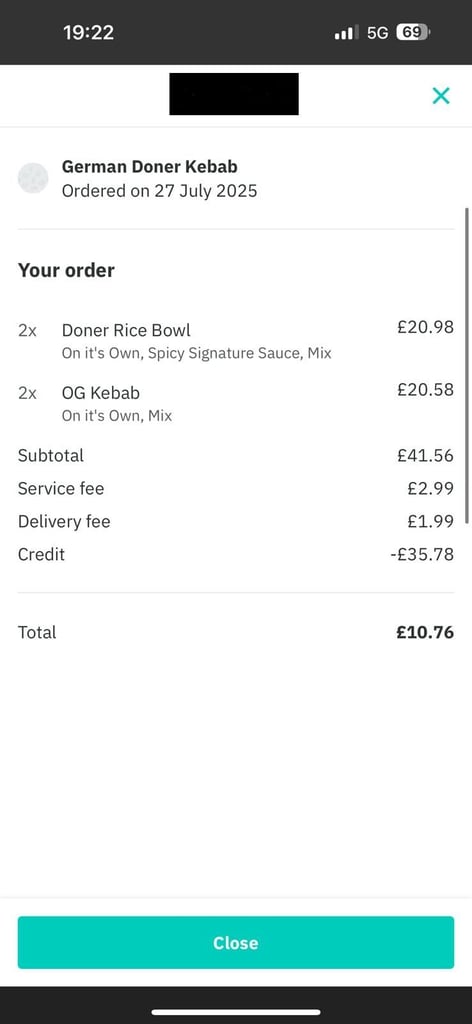The image size is (472, 1024).
Task: Tap the Ordered on 27 July 2025 text
Action: click(159, 191)
